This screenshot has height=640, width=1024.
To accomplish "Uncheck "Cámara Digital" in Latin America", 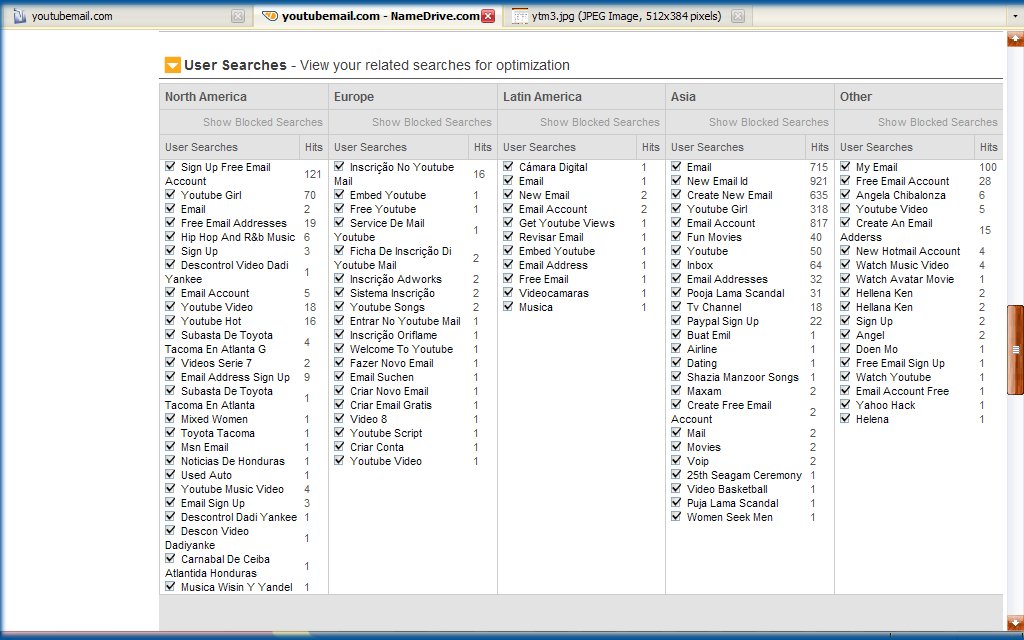I will pyautogui.click(x=509, y=166).
